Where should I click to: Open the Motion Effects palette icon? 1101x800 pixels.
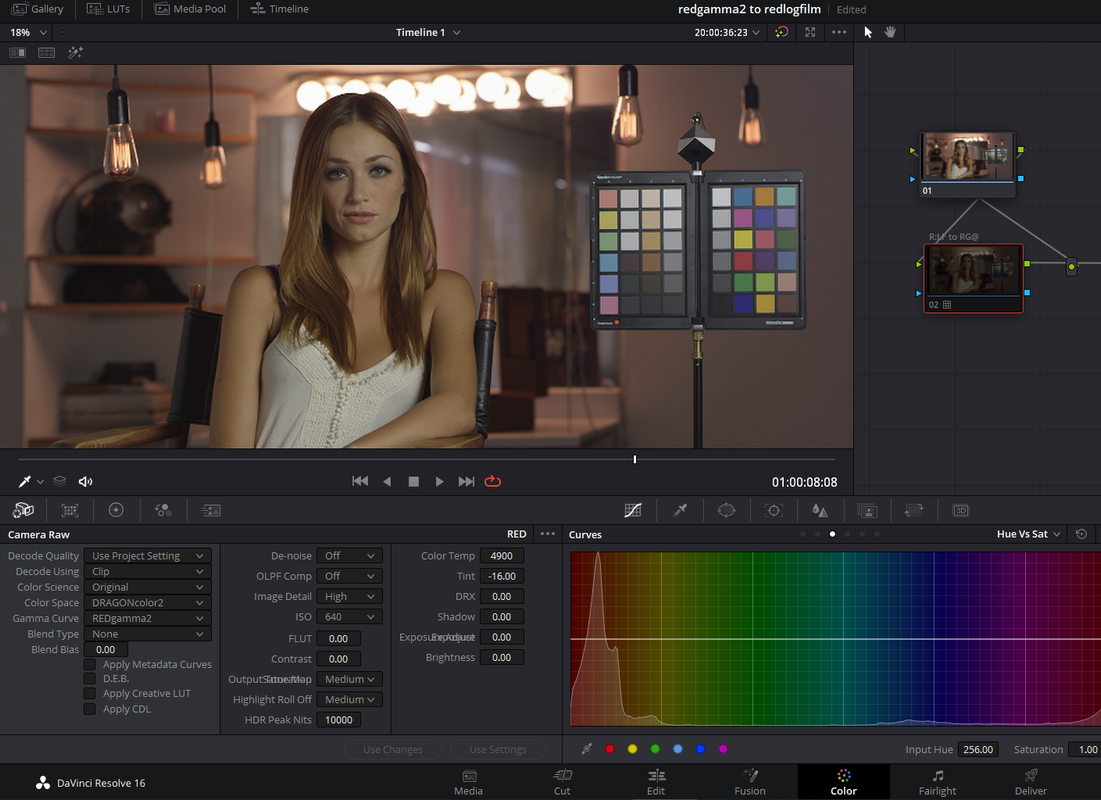211,511
